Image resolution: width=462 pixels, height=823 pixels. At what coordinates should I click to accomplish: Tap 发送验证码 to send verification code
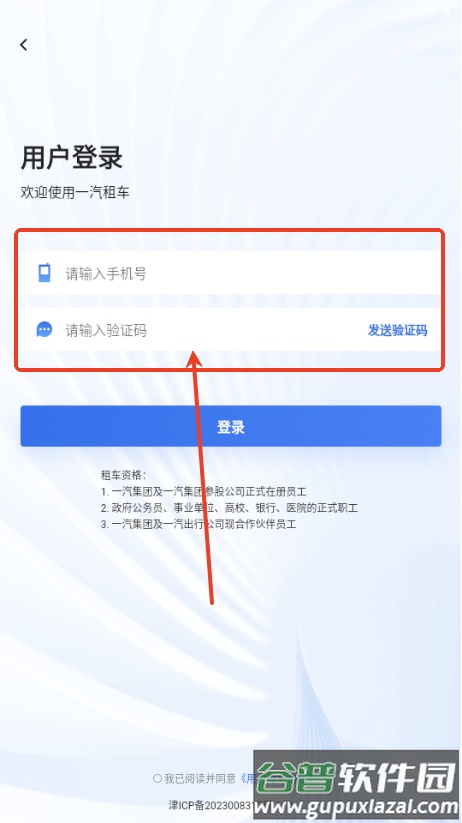point(397,330)
